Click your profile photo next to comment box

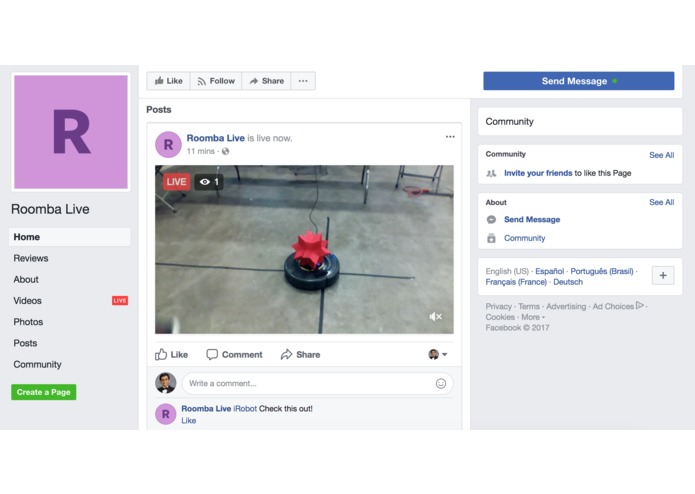(166, 383)
